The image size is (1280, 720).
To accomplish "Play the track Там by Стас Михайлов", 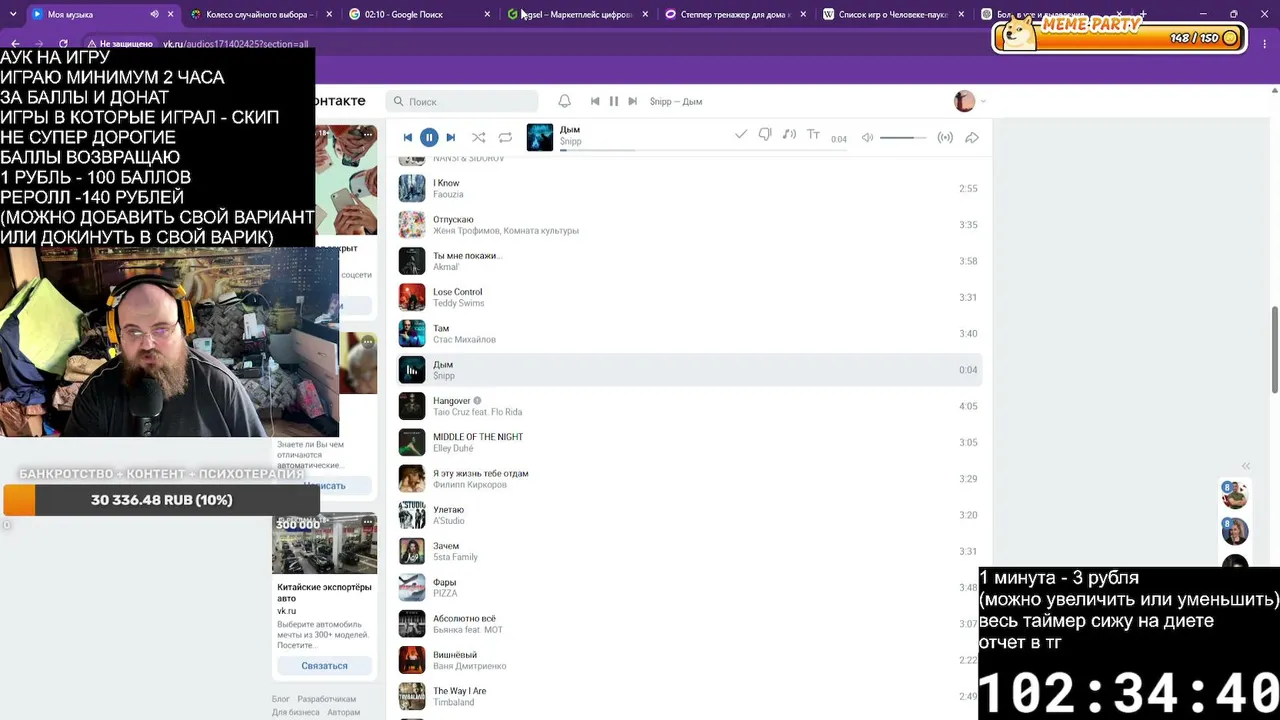I will pos(690,333).
